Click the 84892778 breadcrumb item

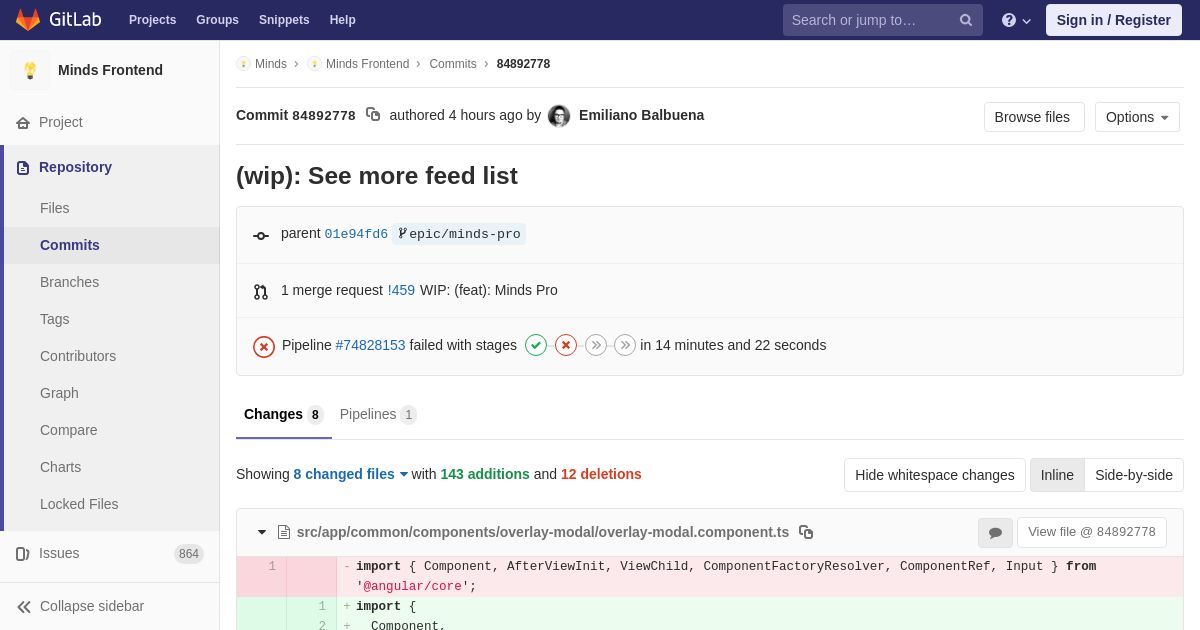523,64
